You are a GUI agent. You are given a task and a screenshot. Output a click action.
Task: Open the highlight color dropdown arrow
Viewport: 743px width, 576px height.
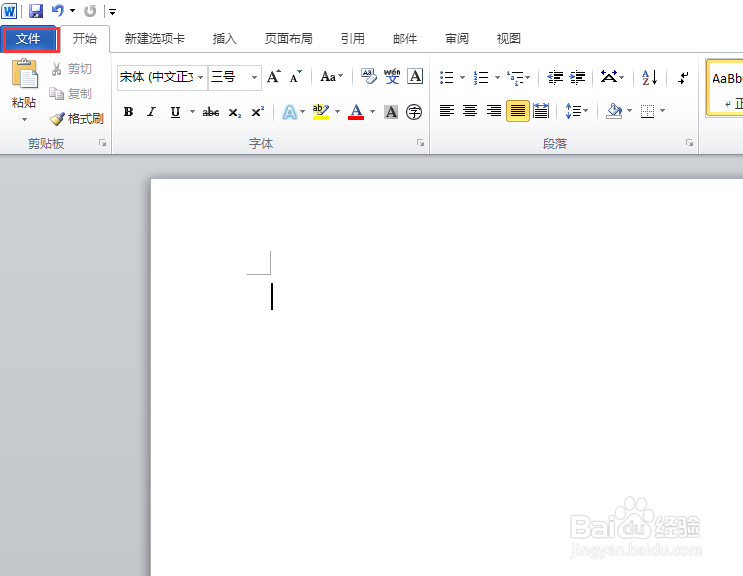coord(337,112)
